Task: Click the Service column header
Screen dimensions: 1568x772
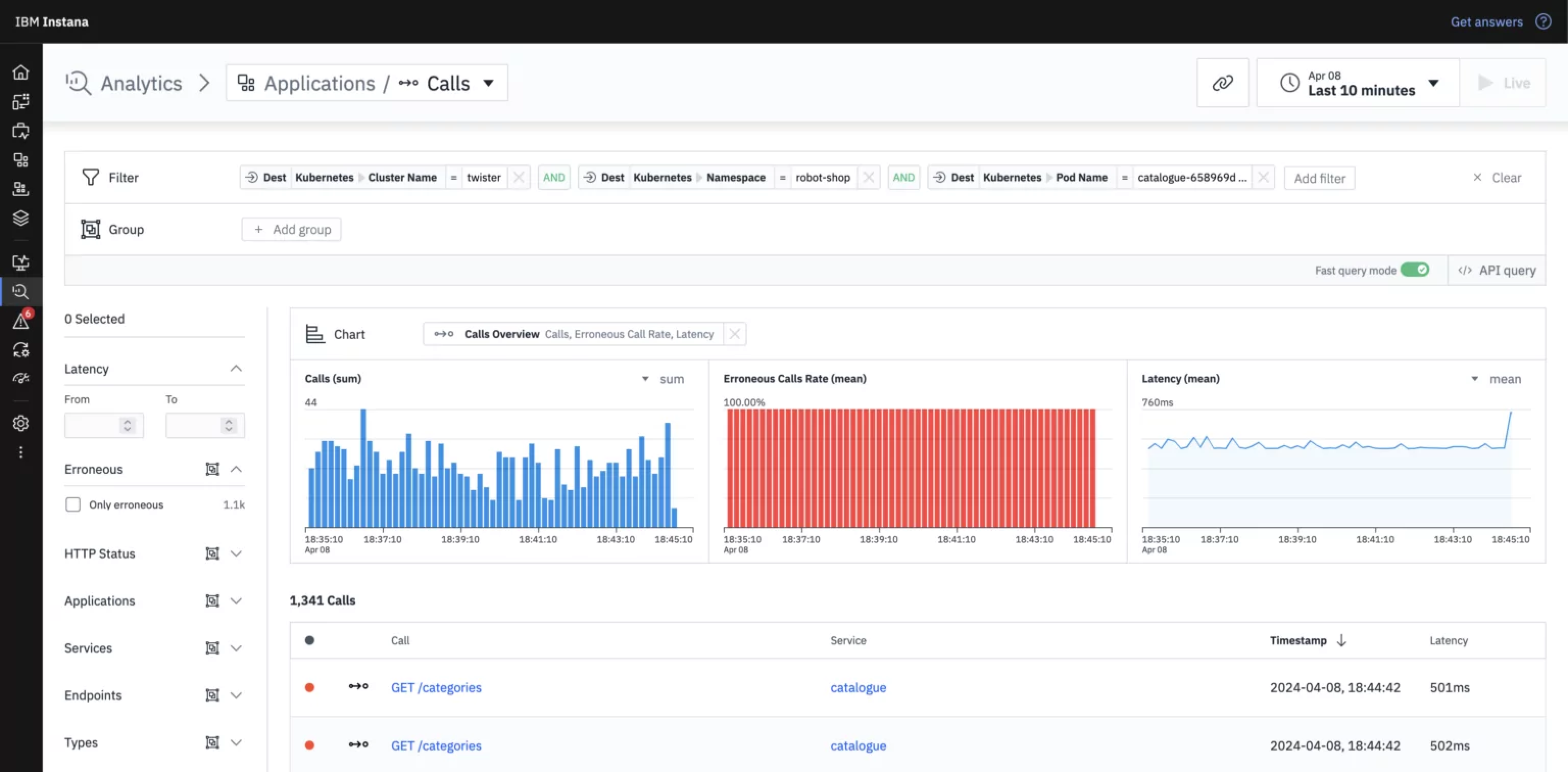Action: click(848, 640)
